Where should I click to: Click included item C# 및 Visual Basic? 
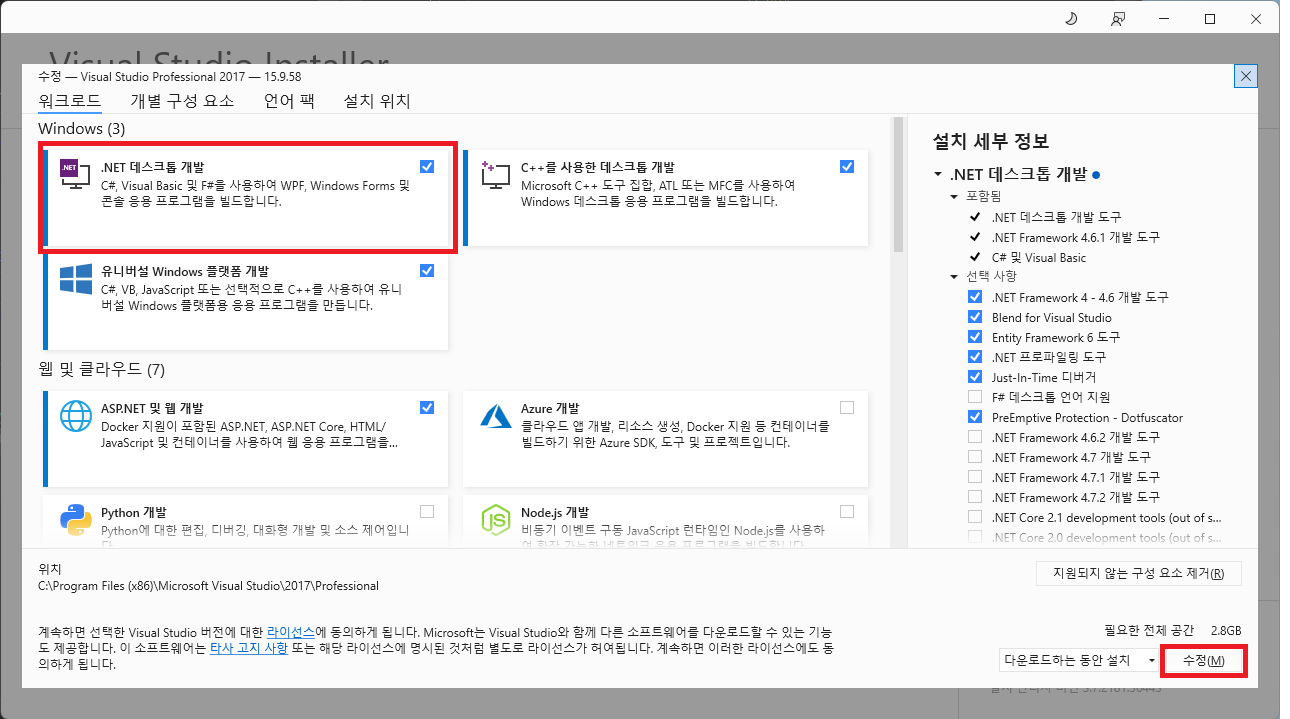point(1039,257)
